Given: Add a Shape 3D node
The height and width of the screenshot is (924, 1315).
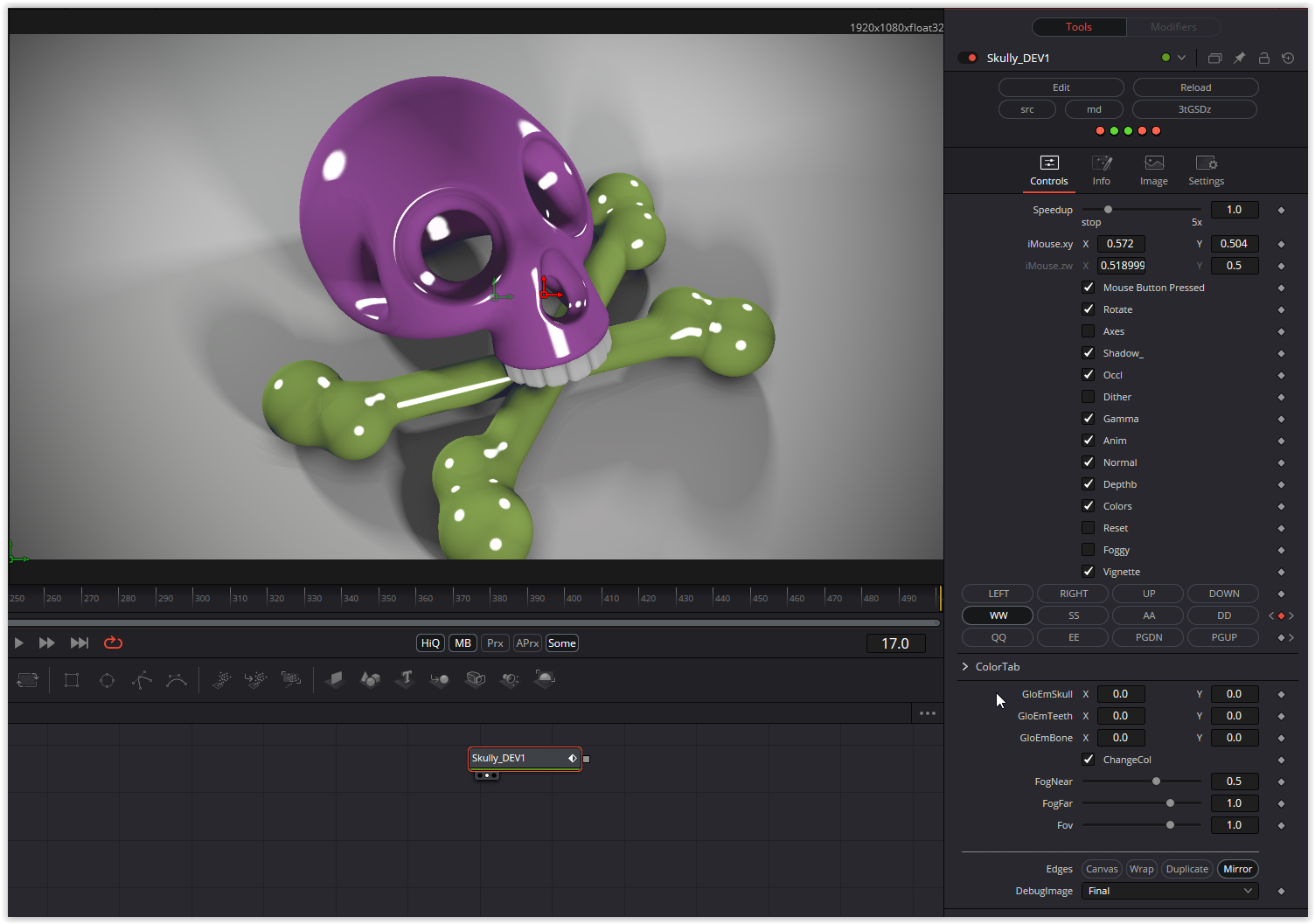Looking at the screenshot, I should click(x=371, y=679).
